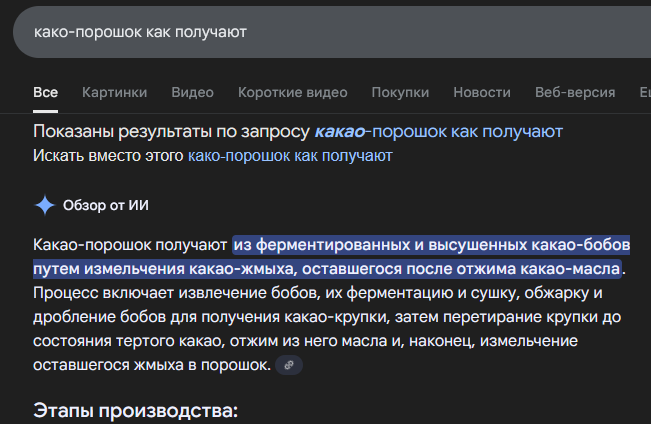The width and height of the screenshot is (651, 424).
Task: Click the AI overview sparkle icon
Action: tap(45, 205)
